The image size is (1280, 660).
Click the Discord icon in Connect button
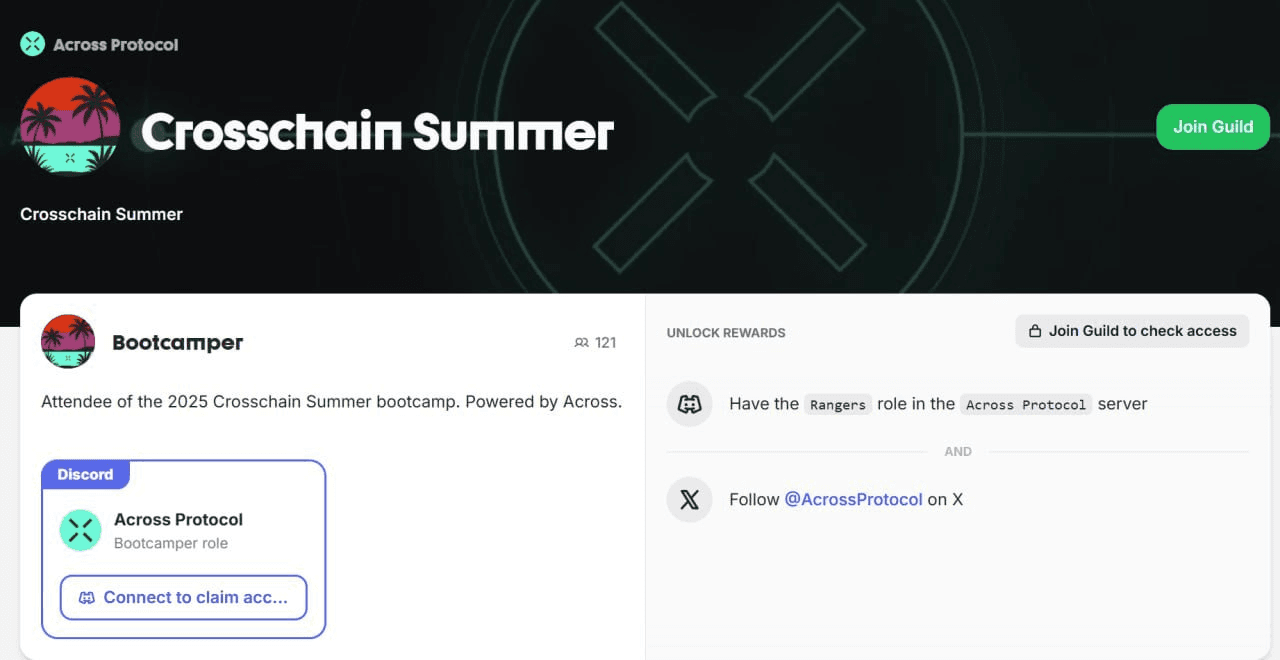87,598
